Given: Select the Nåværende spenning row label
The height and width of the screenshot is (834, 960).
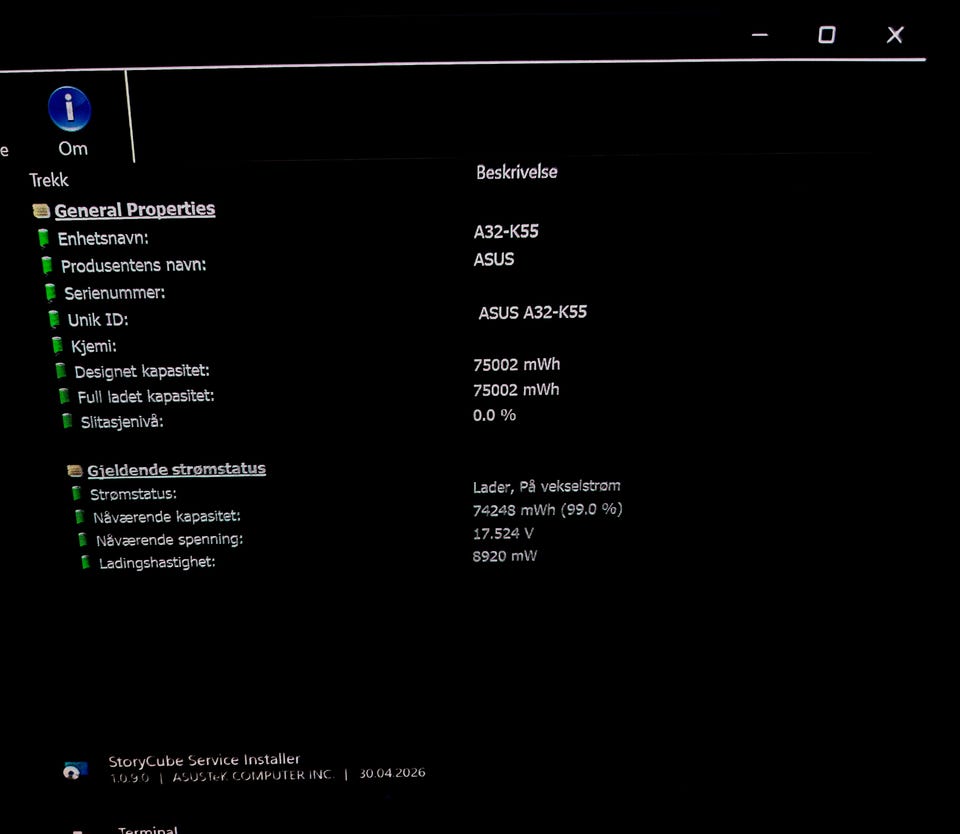Looking at the screenshot, I should tap(170, 539).
